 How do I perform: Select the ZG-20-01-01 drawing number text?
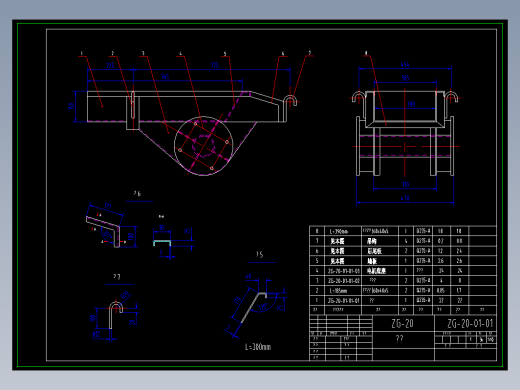coord(470,323)
